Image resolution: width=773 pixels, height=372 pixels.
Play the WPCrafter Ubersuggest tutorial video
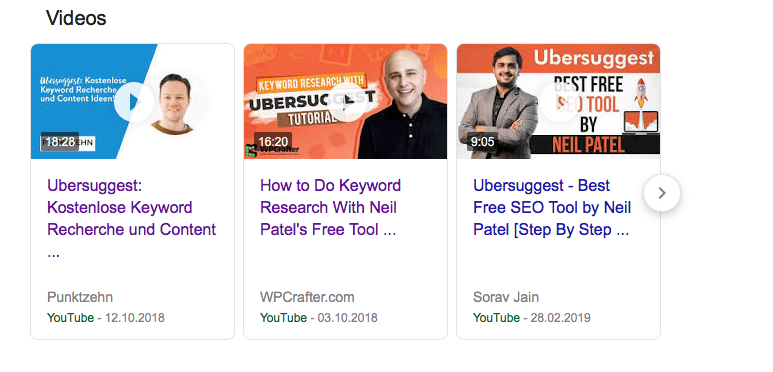[x=347, y=102]
